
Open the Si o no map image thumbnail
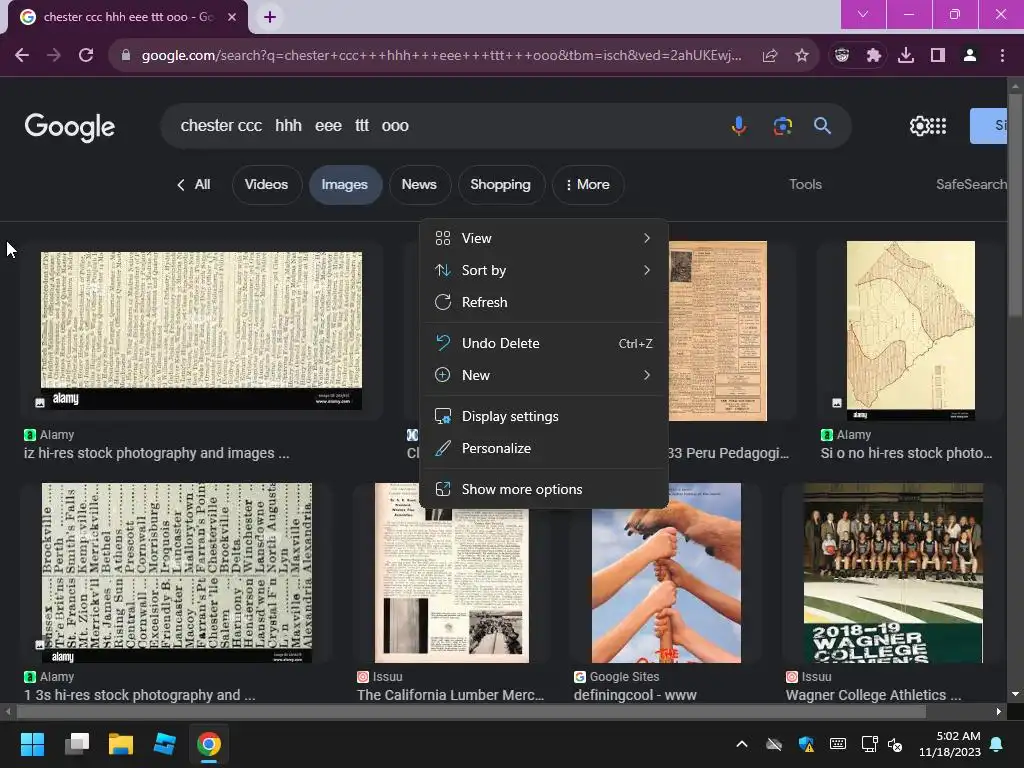click(x=911, y=330)
